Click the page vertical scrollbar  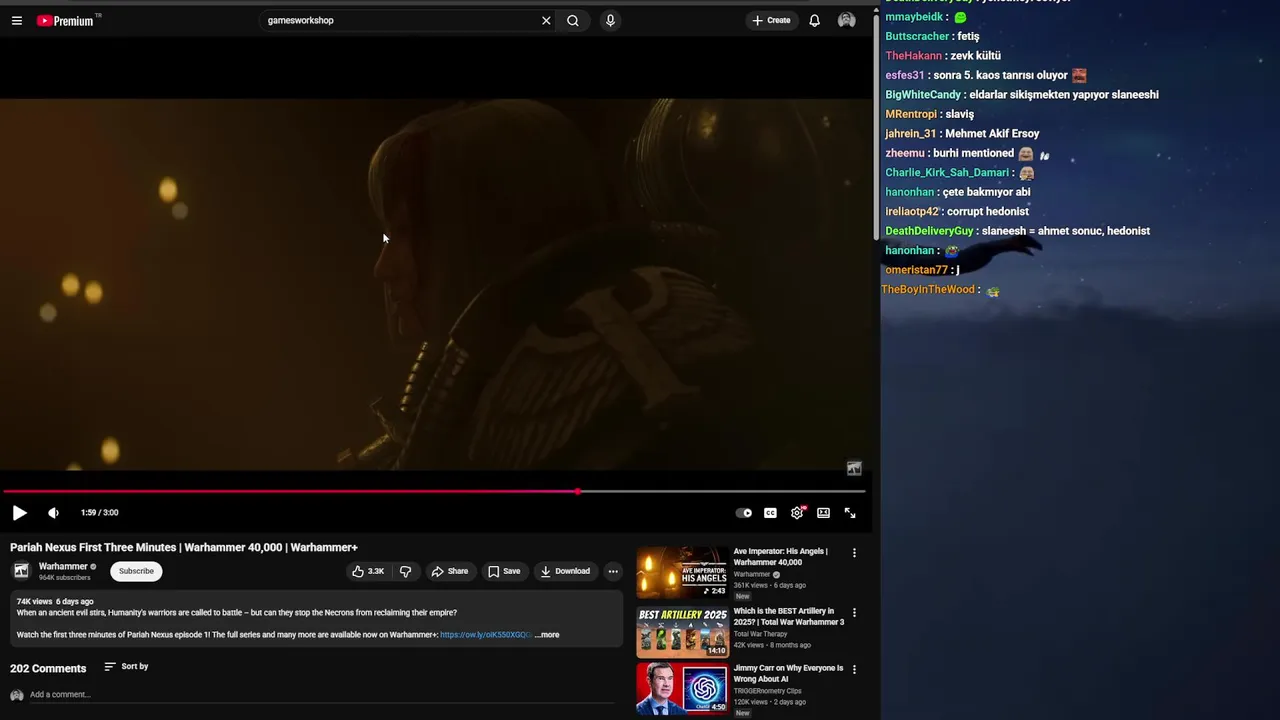tap(876, 125)
